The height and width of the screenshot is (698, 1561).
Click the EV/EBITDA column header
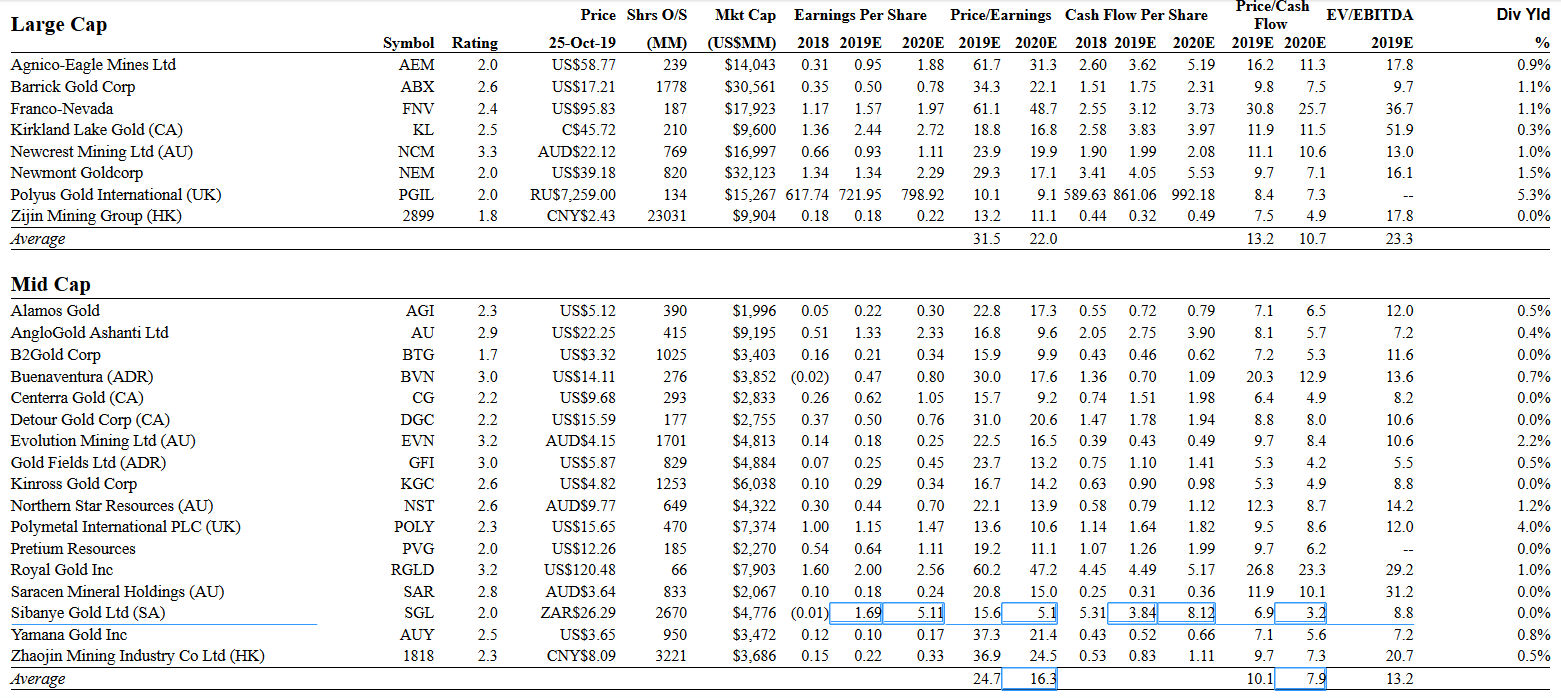(1368, 15)
